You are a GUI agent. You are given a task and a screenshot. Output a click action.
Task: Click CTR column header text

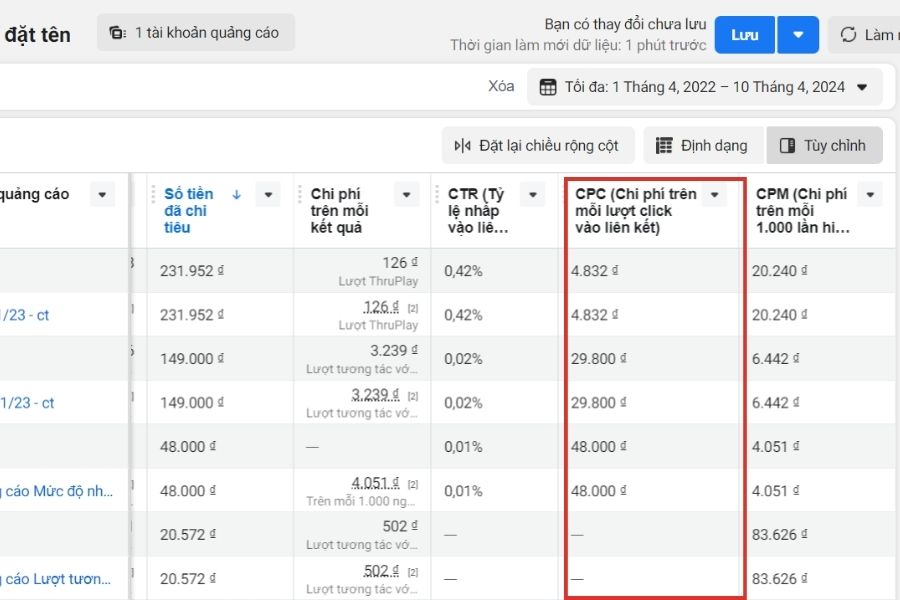[478, 211]
